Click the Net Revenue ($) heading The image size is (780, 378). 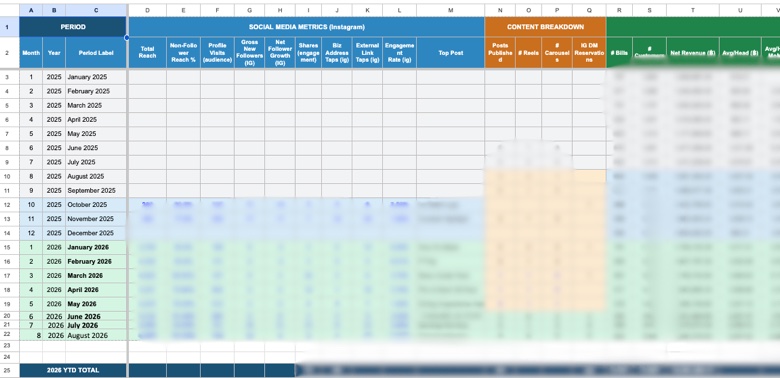point(692,53)
